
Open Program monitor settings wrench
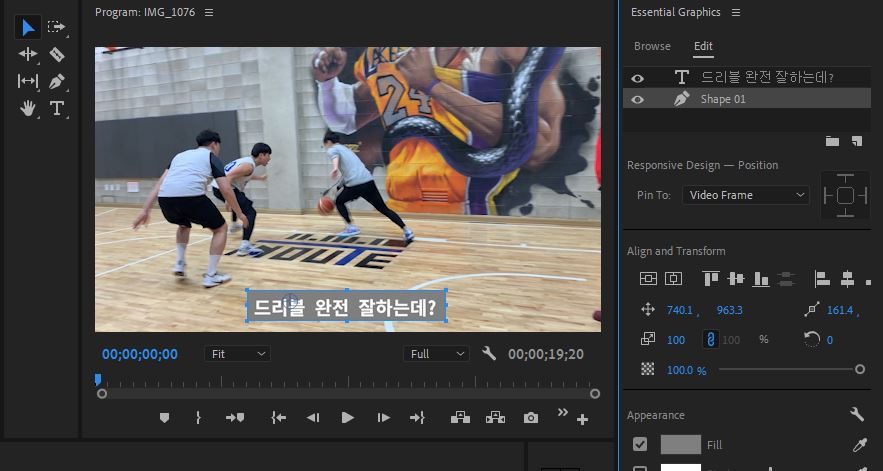point(489,354)
